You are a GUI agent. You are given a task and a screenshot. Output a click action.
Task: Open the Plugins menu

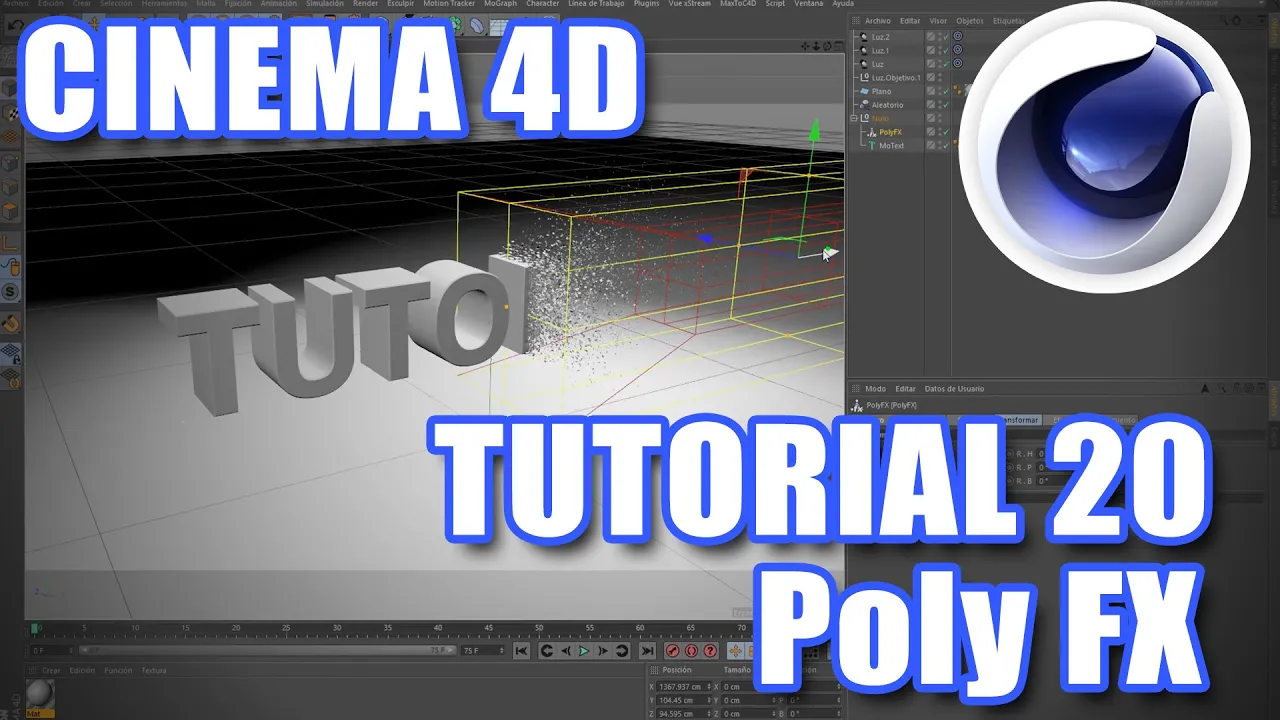(647, 4)
